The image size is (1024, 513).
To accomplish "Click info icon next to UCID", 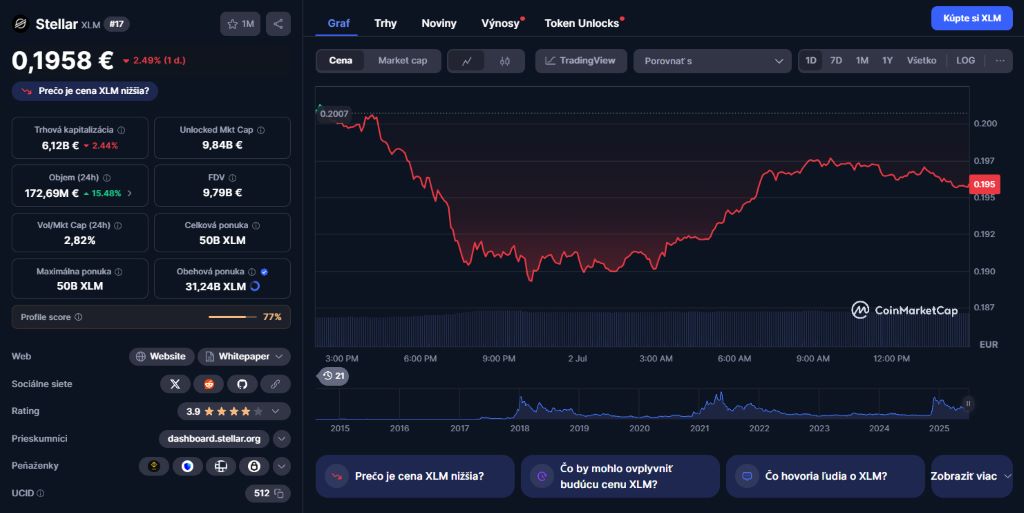I will (40, 493).
